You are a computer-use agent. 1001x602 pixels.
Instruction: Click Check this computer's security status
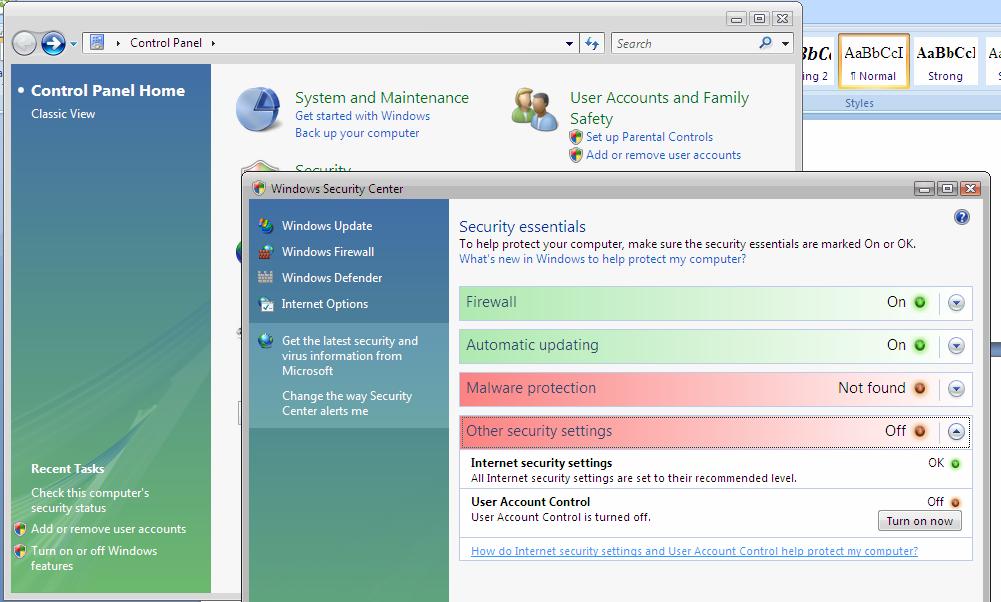[90, 500]
